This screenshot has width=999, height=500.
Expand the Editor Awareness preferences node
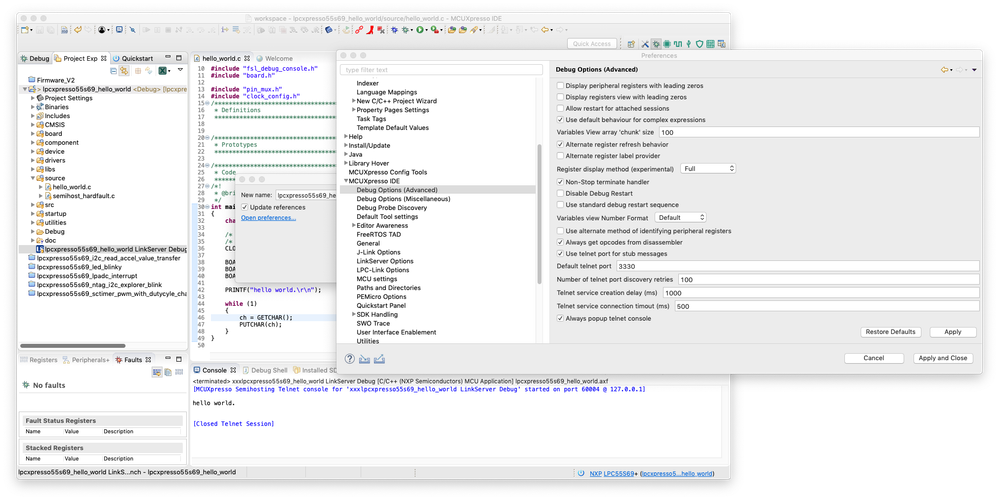(x=354, y=225)
